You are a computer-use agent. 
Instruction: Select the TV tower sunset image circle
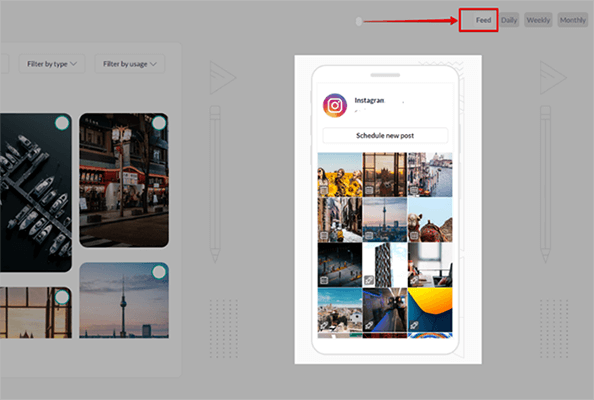click(x=159, y=272)
